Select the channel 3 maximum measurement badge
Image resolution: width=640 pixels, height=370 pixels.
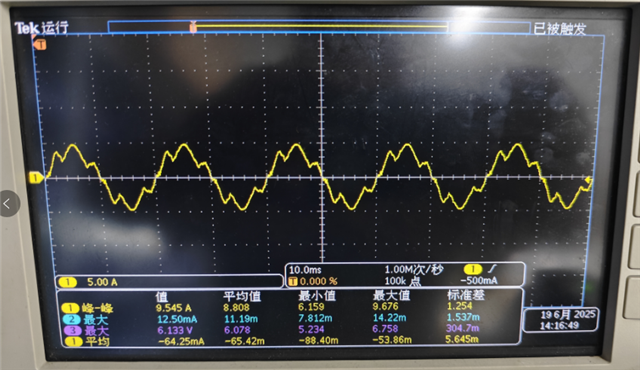[73, 330]
